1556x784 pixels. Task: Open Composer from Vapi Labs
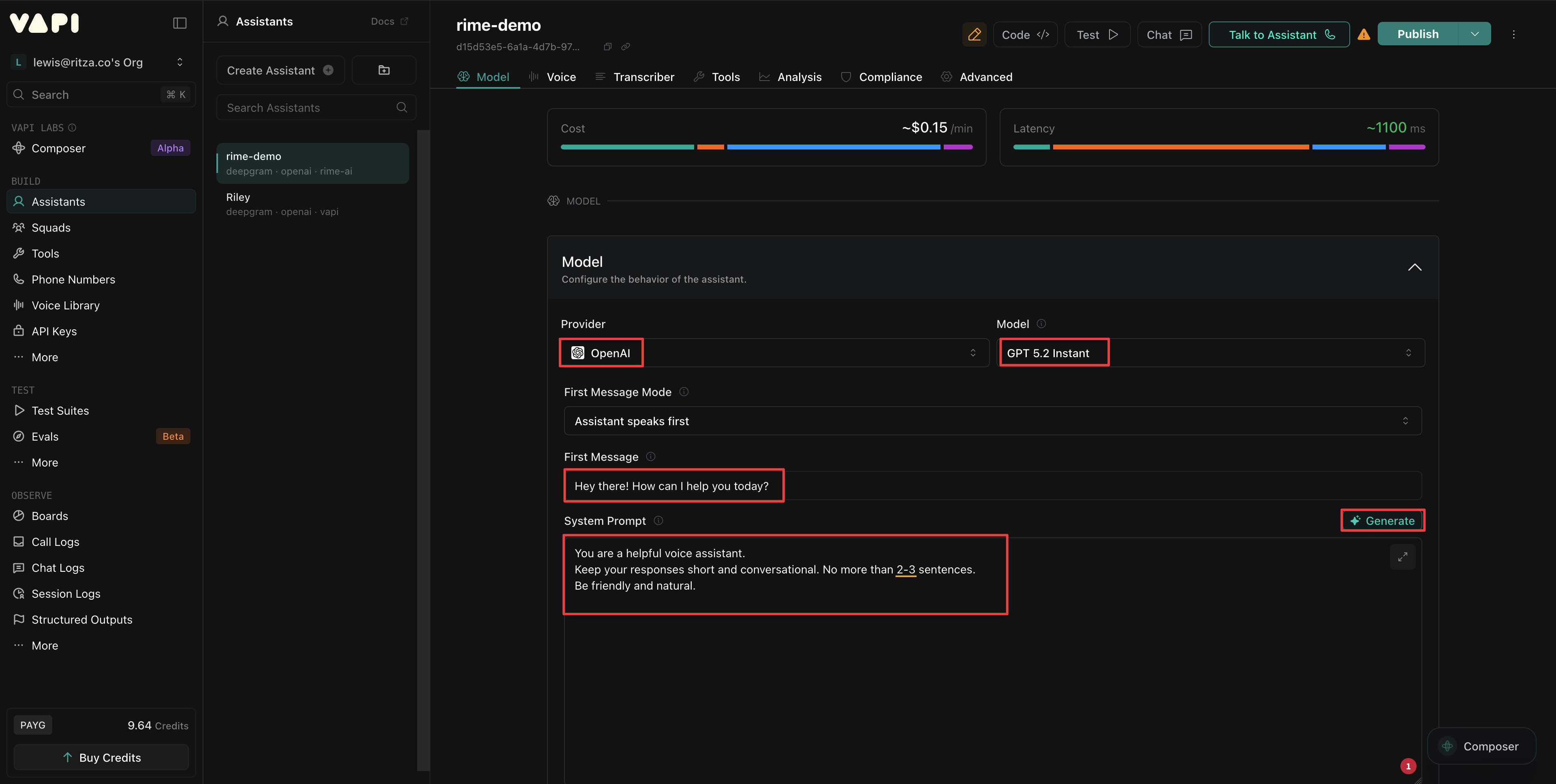click(59, 148)
